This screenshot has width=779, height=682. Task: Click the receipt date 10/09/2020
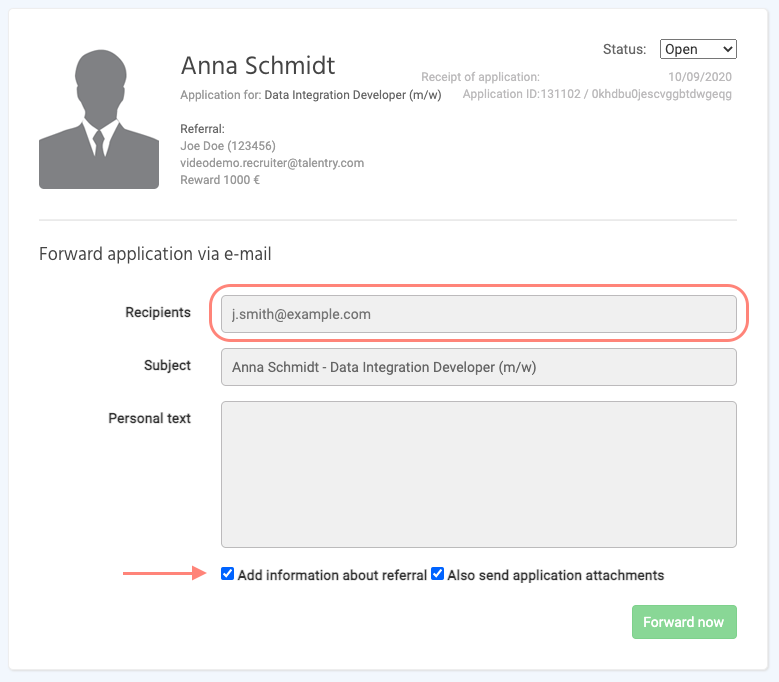tap(700, 77)
